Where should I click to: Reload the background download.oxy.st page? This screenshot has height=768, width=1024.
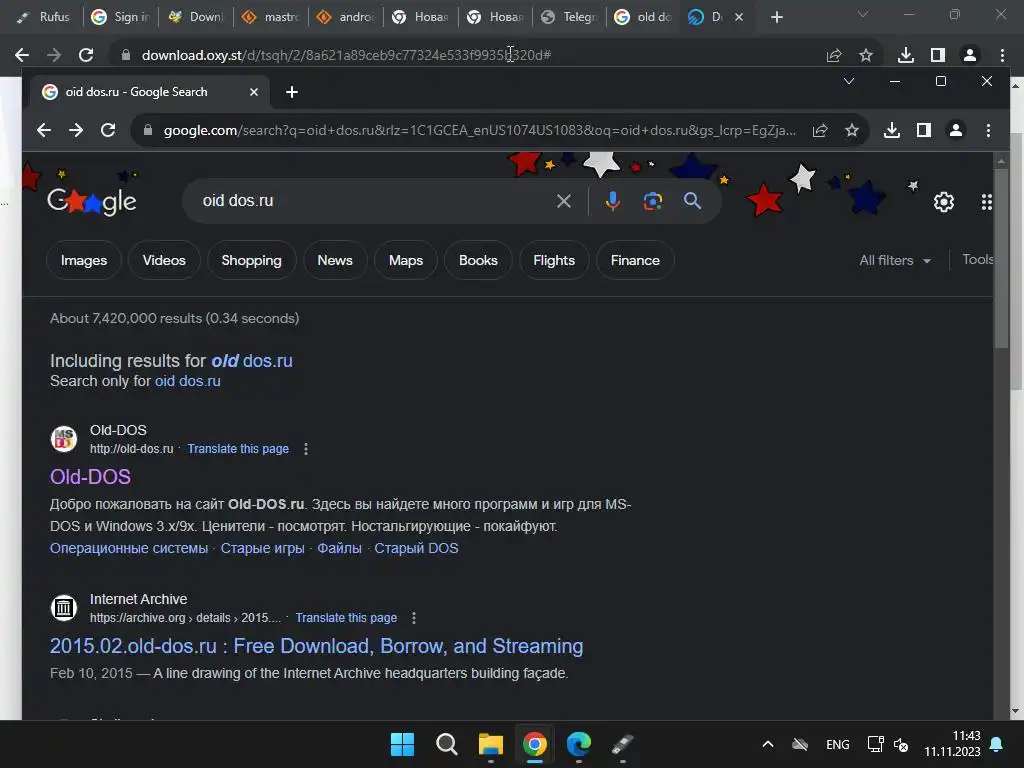pyautogui.click(x=86, y=55)
